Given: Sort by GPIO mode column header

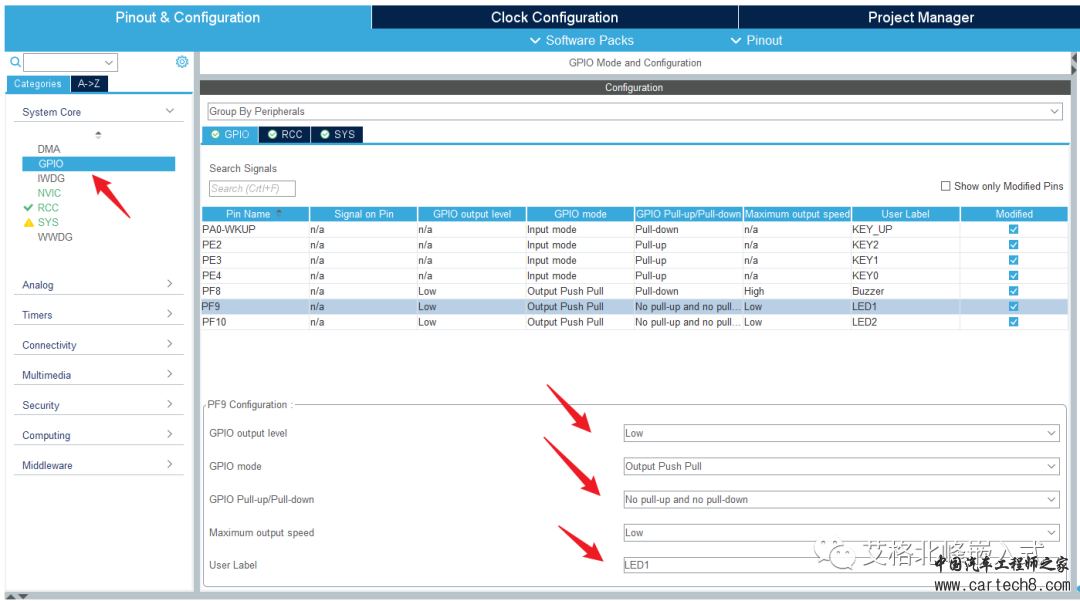Looking at the screenshot, I should [580, 214].
